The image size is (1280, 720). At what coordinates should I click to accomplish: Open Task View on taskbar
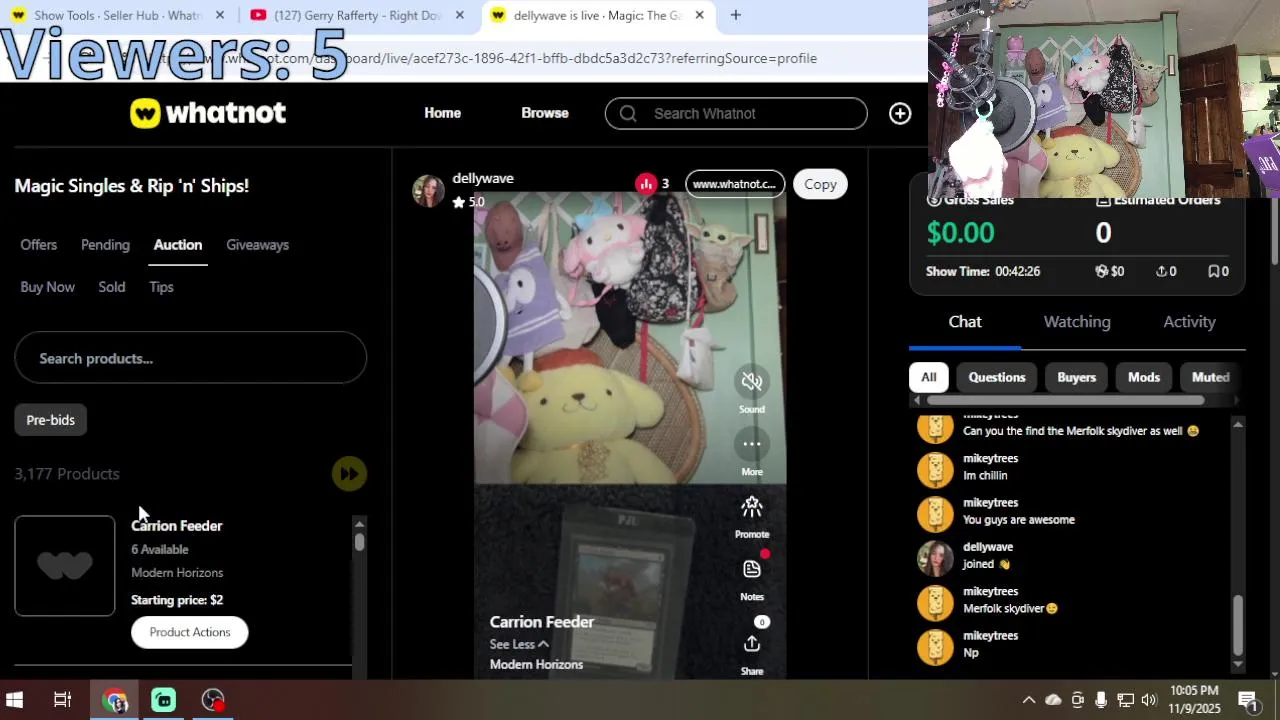tap(62, 700)
